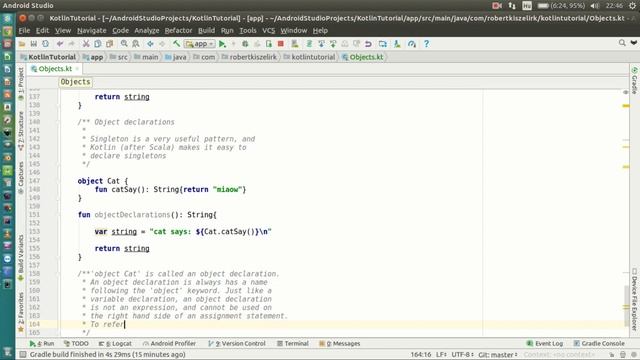Toggle the Captures side panel
Screen dimensions: 640x360
click(21, 178)
